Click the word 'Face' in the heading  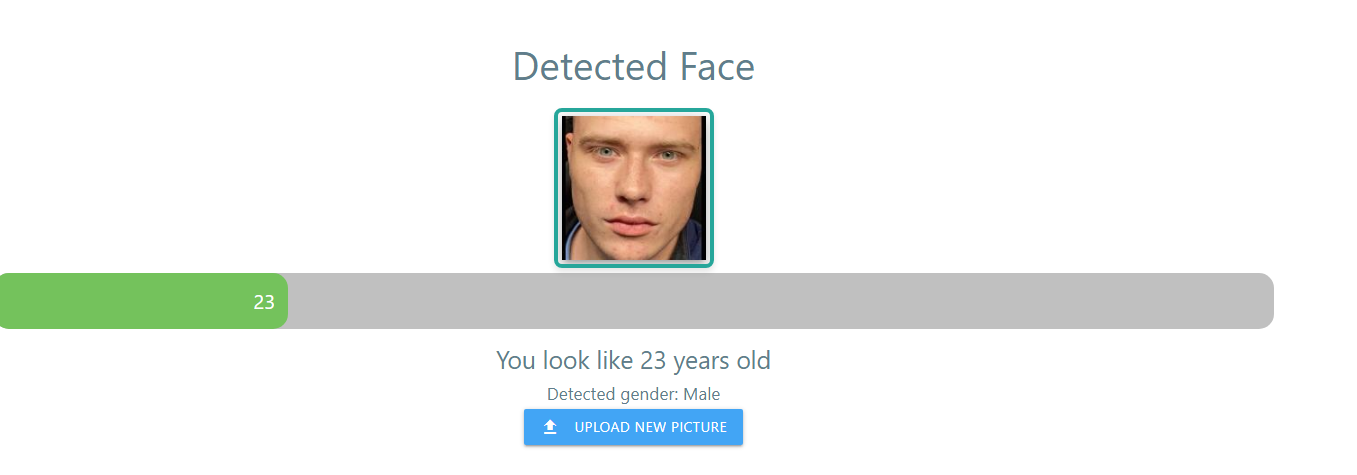[718, 67]
